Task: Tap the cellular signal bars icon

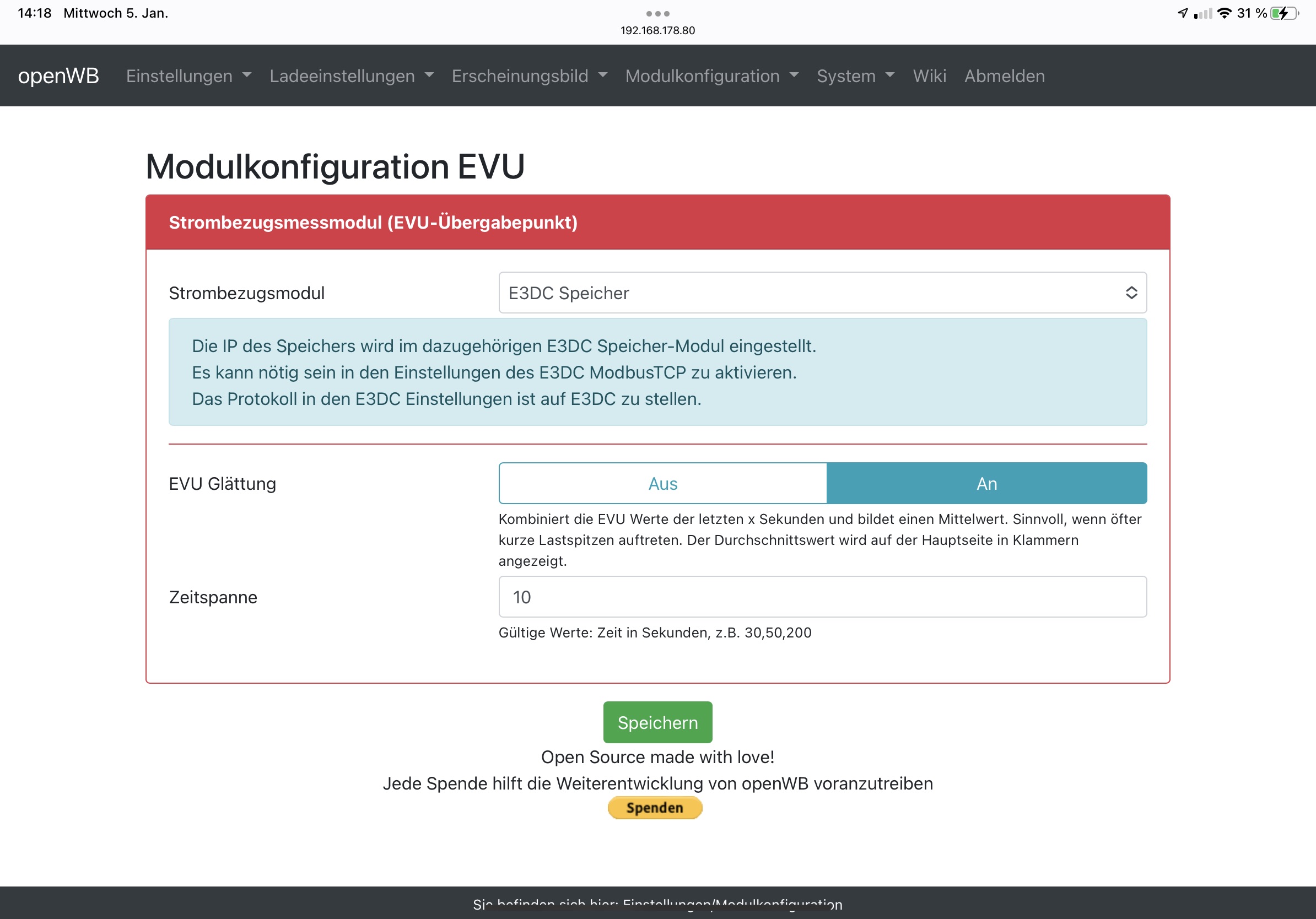Action: tap(1203, 13)
